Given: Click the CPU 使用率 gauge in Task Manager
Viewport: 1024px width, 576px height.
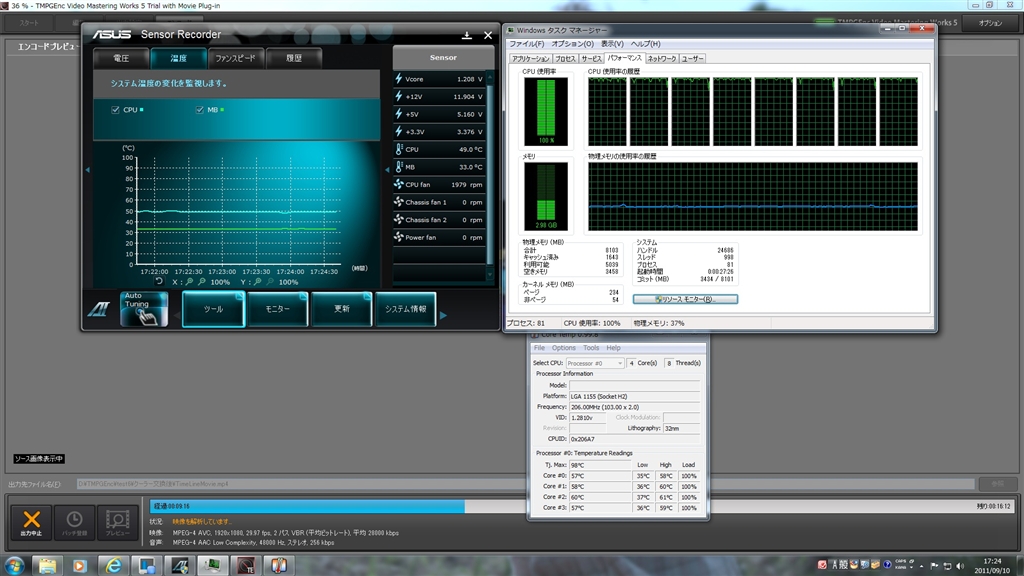Looking at the screenshot, I should tap(545, 112).
